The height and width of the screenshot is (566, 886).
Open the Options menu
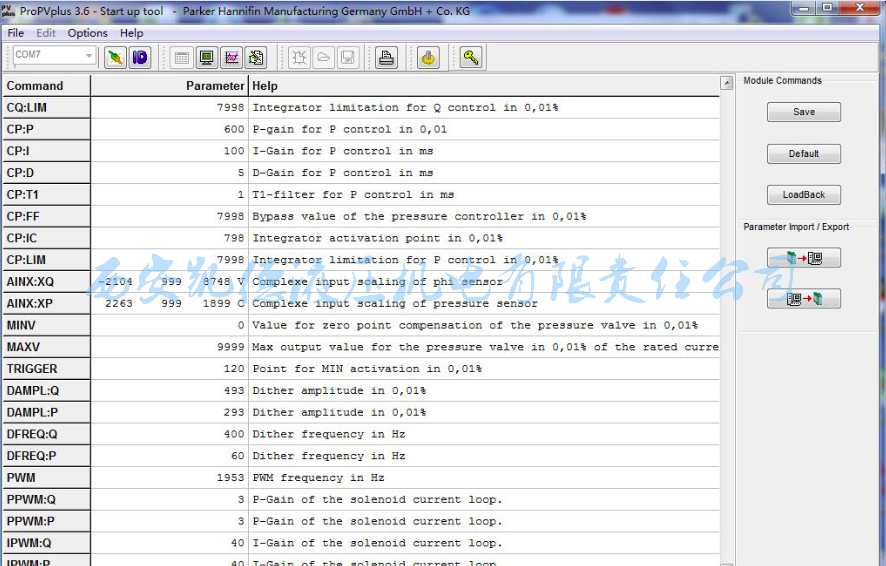click(87, 33)
